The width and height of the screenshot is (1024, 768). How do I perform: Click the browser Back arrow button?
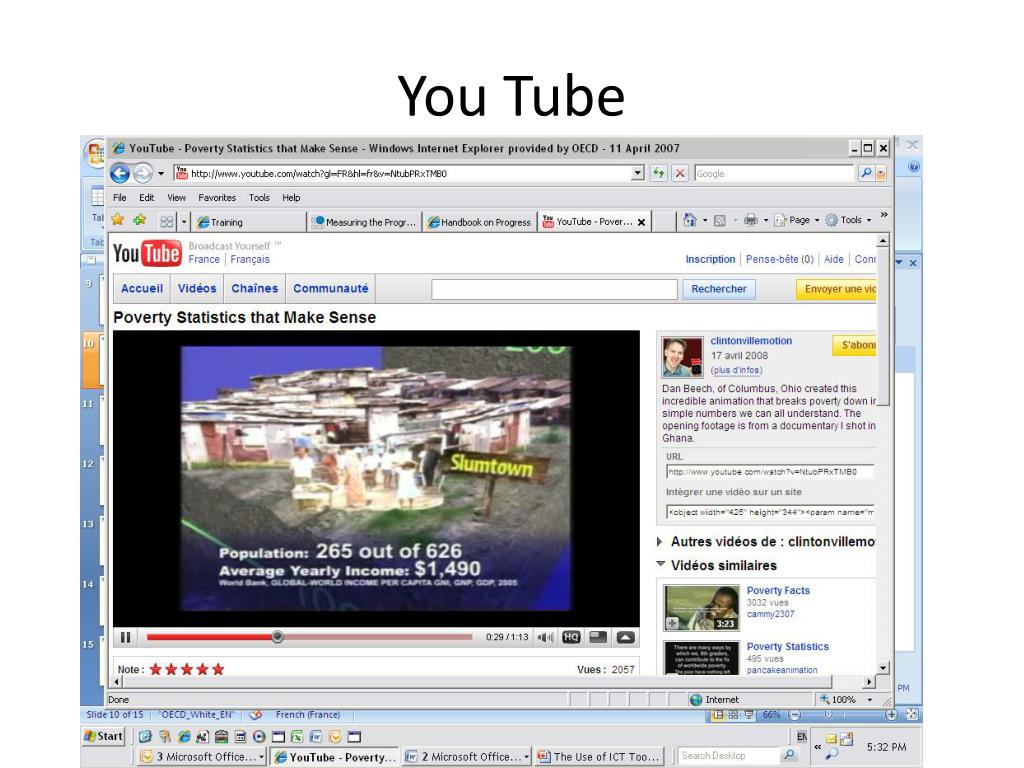coord(120,173)
